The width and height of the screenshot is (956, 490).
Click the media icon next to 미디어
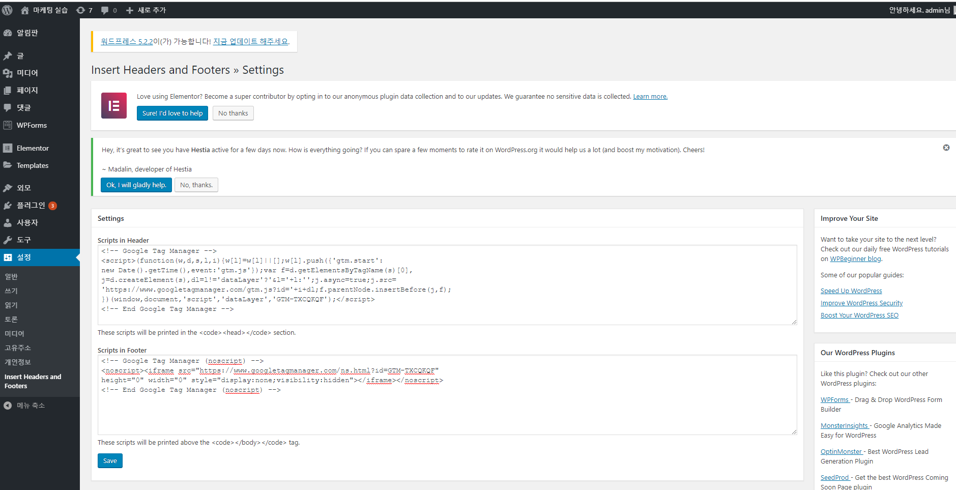[7, 73]
